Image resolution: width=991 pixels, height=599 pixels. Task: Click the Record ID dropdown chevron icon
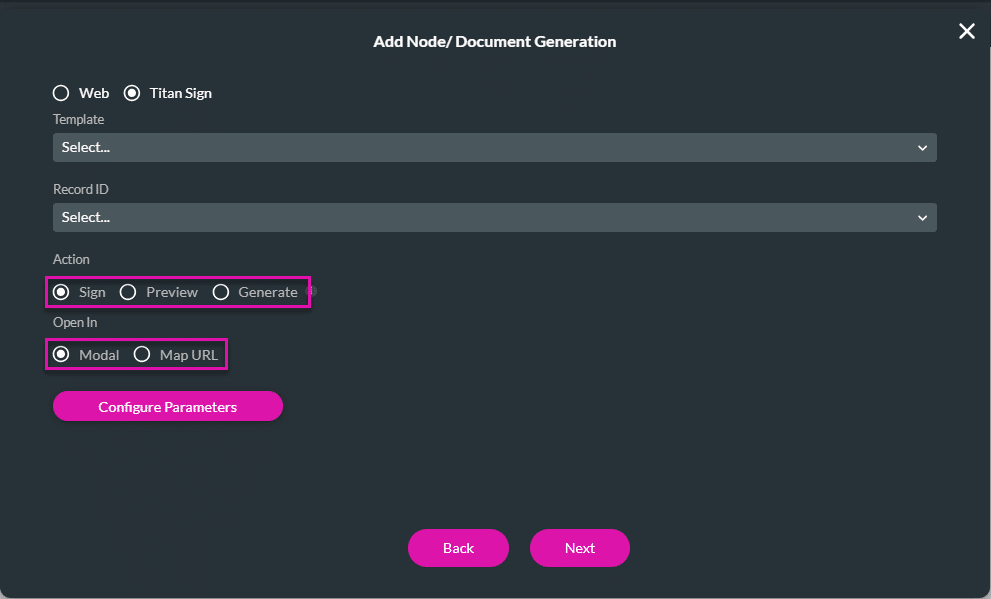click(922, 217)
